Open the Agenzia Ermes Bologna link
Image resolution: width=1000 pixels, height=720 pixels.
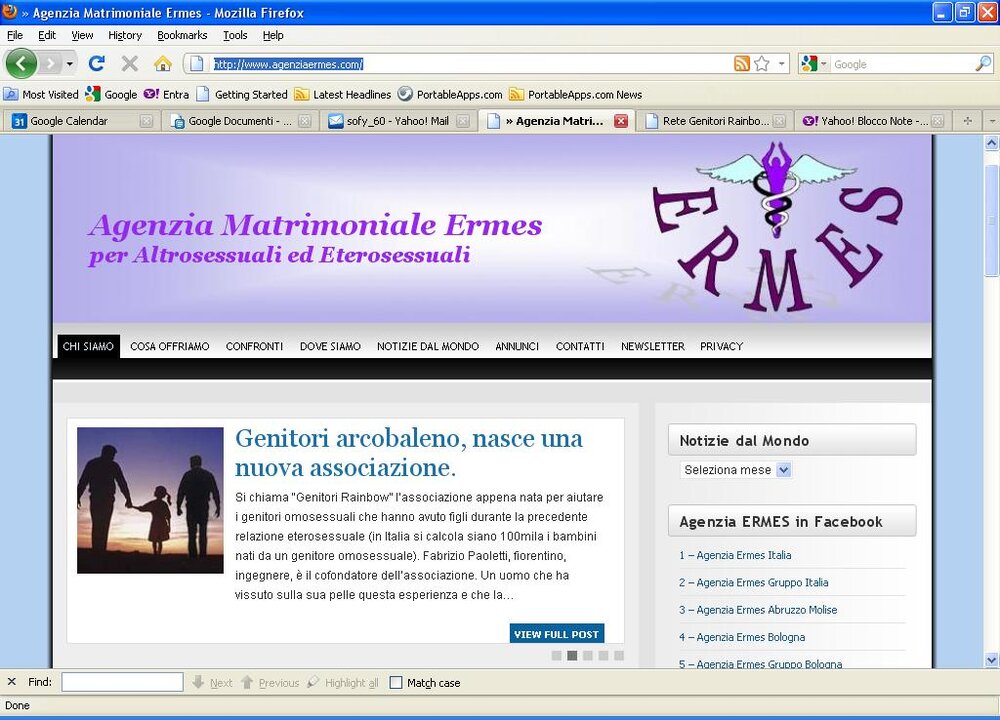click(x=742, y=638)
